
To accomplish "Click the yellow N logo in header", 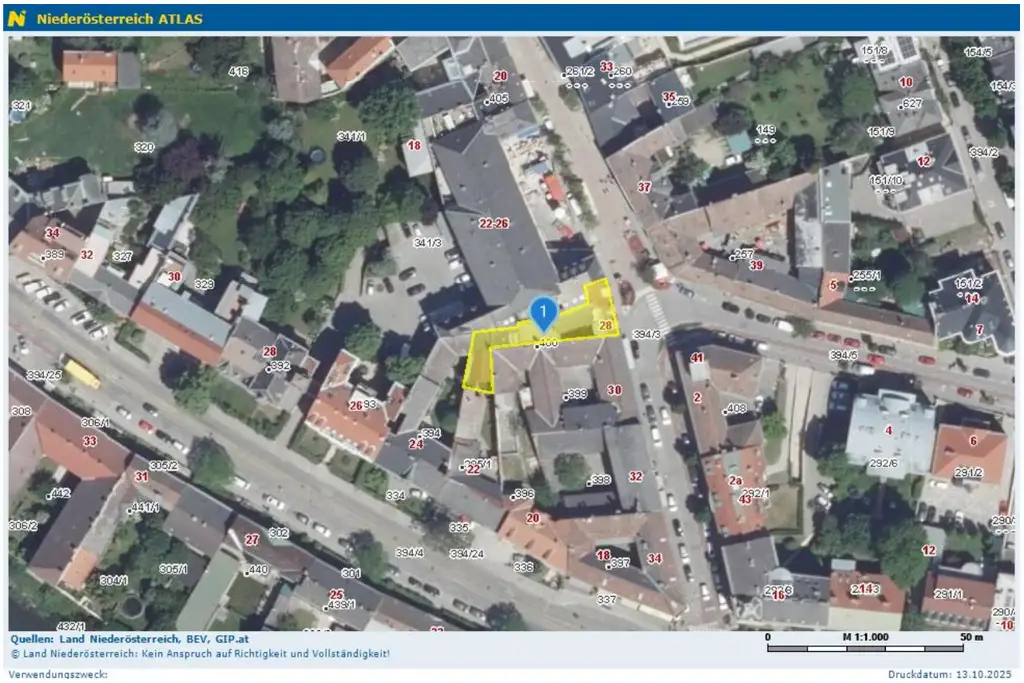I will click(x=16, y=18).
